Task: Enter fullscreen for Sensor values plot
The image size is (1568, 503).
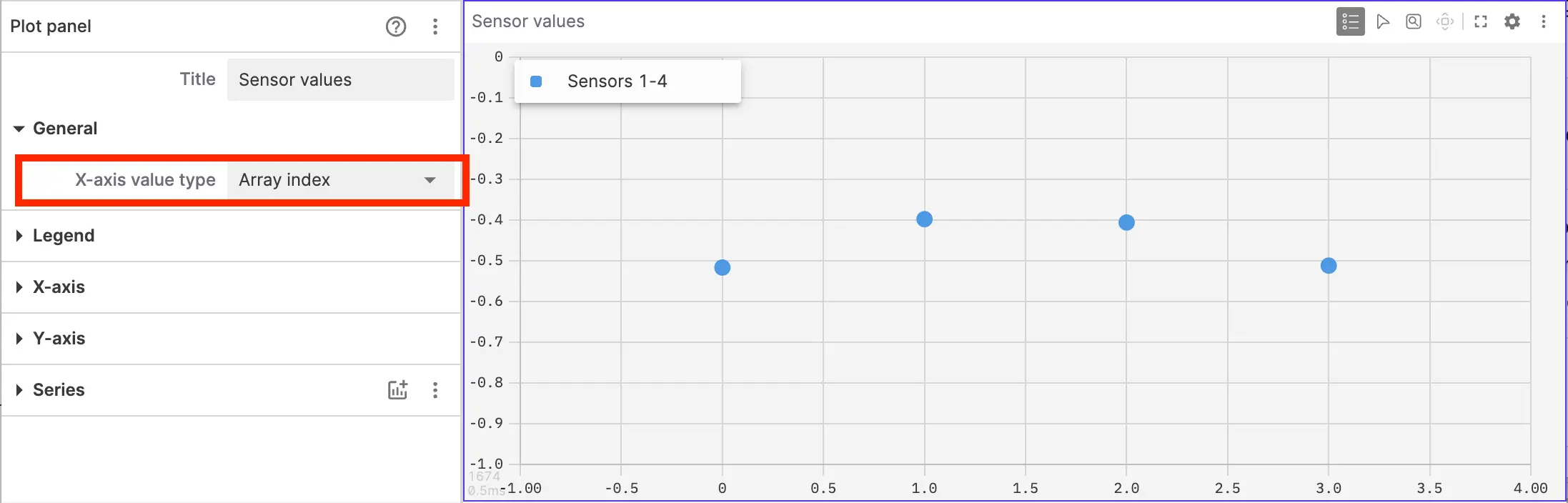Action: pyautogui.click(x=1481, y=22)
